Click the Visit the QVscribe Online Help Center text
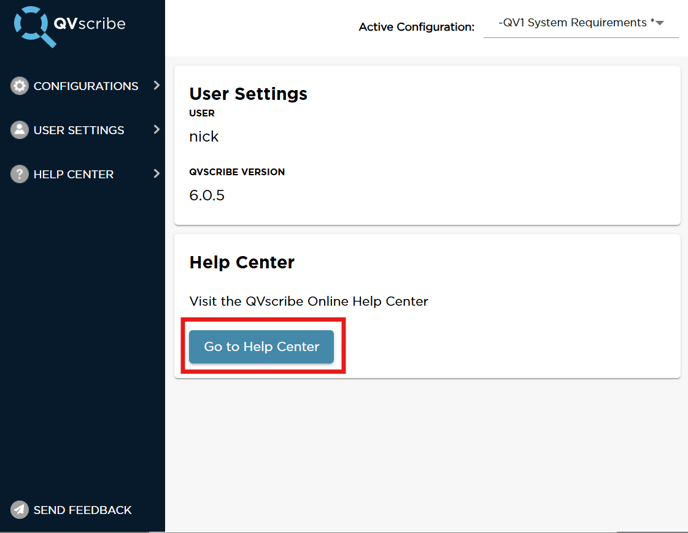 [308, 301]
